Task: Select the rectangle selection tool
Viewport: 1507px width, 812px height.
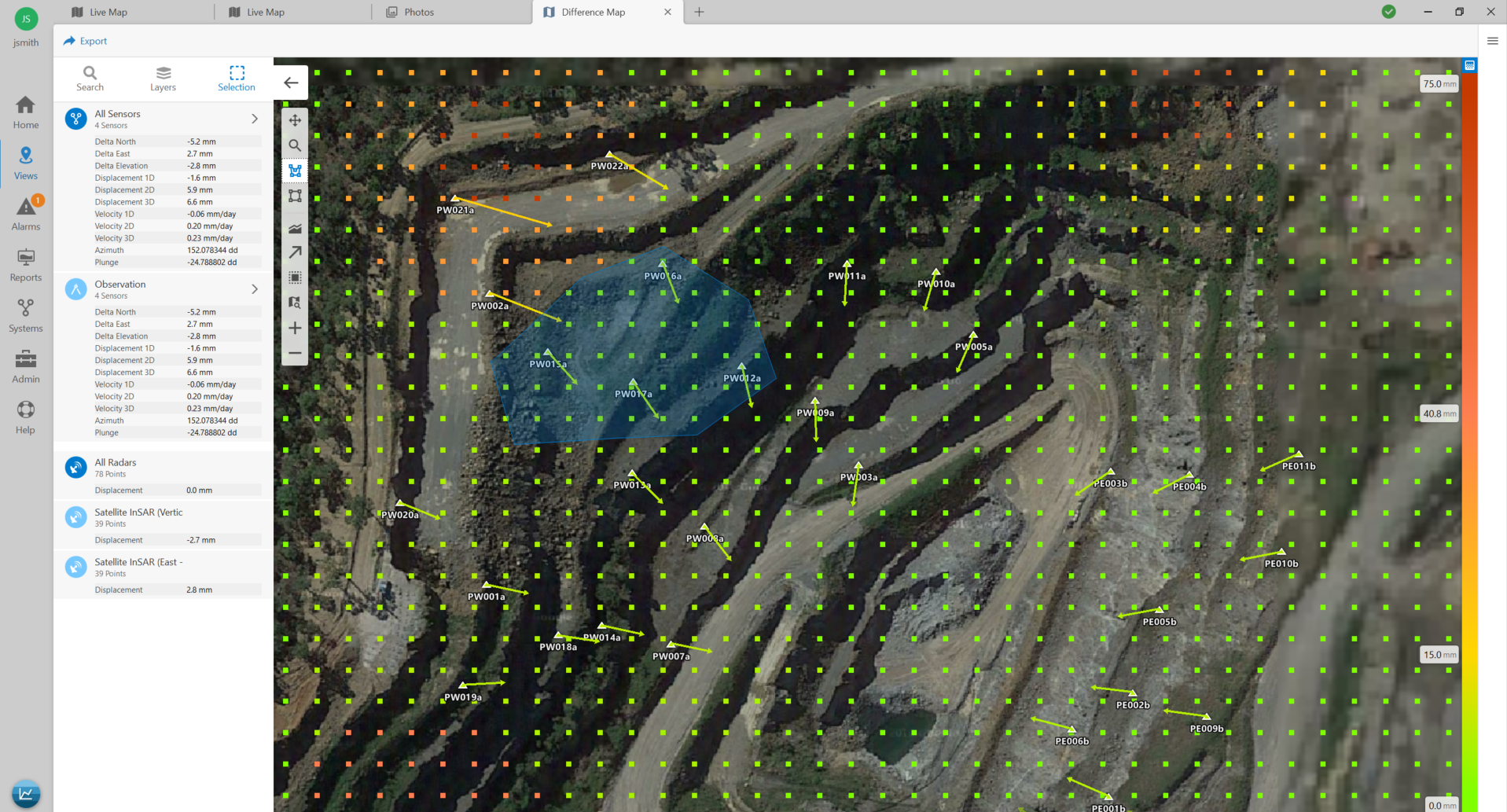Action: pos(295,196)
